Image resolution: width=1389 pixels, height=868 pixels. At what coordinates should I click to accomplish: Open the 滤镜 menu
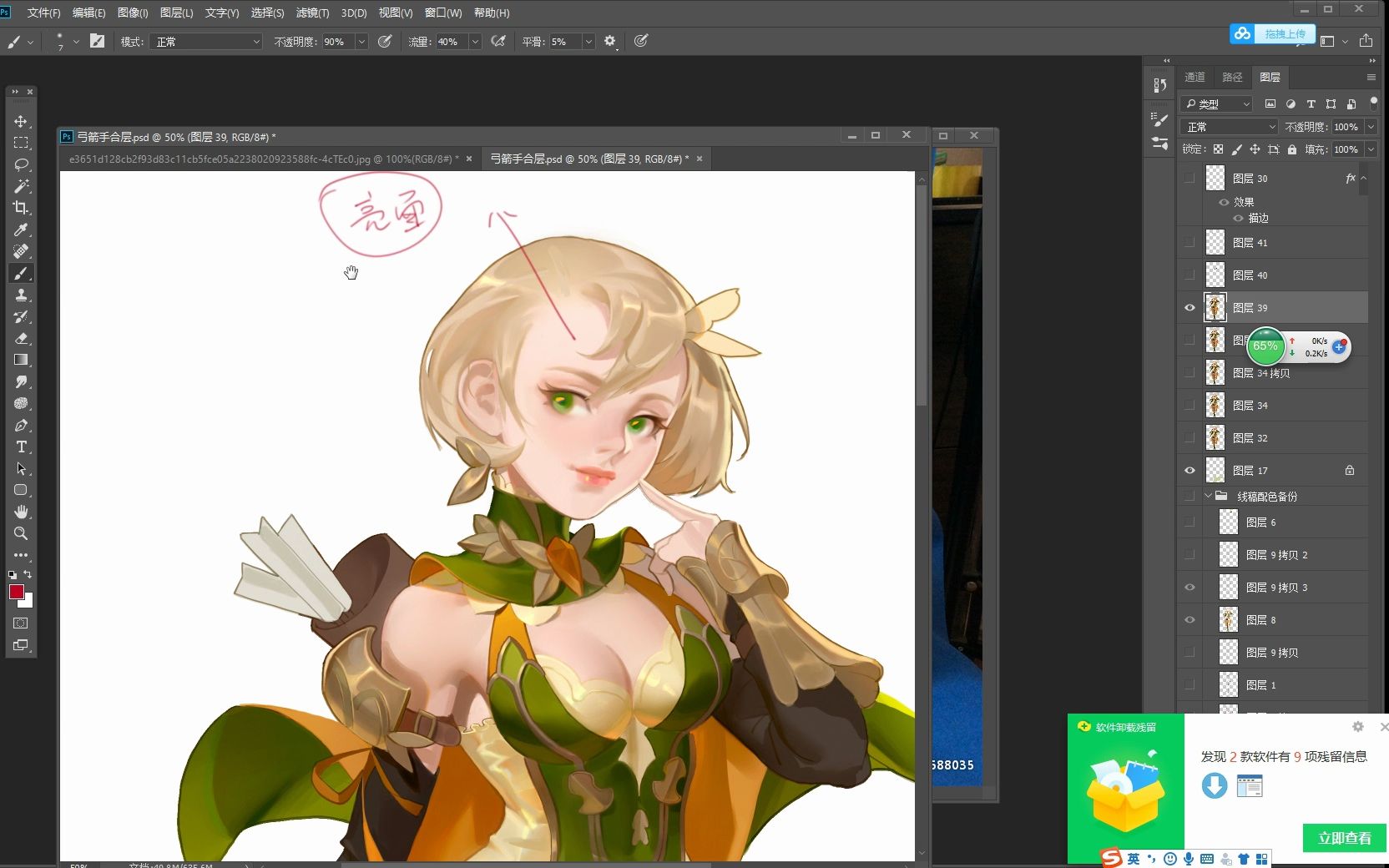tap(311, 13)
